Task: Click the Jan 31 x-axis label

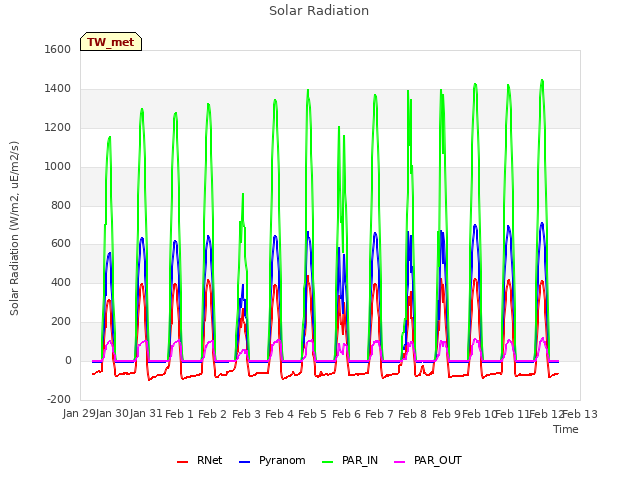Action: pos(146,414)
